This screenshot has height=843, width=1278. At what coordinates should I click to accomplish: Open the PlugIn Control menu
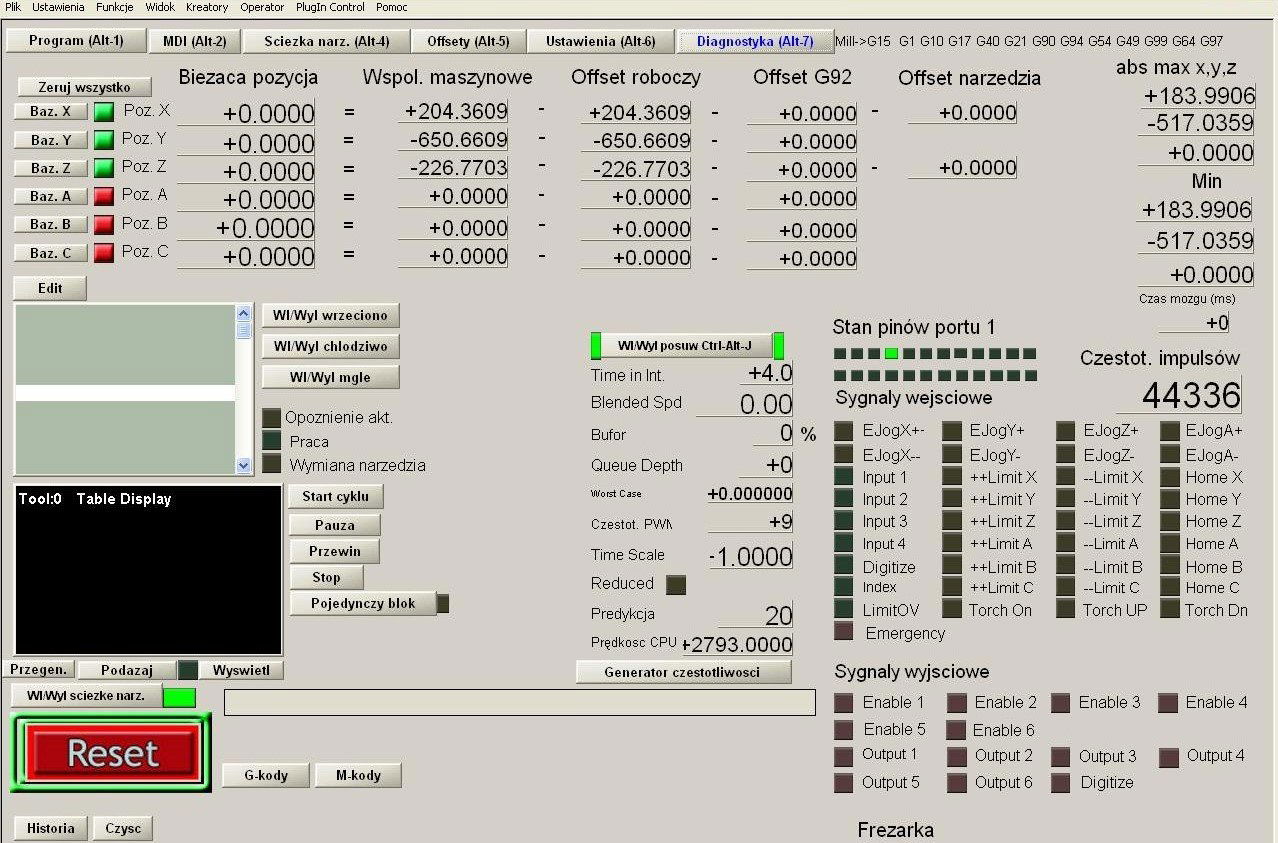click(330, 7)
